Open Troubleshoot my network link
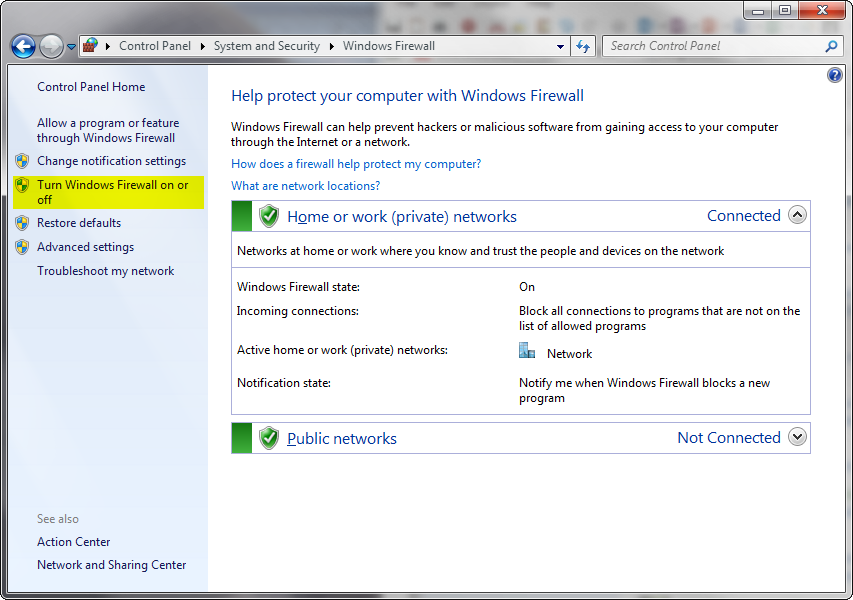Image resolution: width=853 pixels, height=600 pixels. pyautogui.click(x=106, y=271)
